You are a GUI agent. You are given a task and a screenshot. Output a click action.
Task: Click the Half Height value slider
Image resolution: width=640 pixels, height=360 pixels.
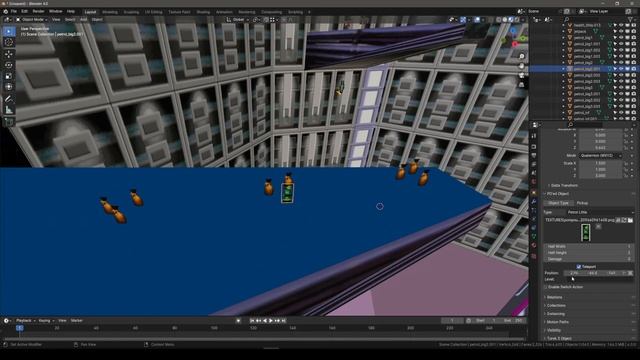coord(589,253)
